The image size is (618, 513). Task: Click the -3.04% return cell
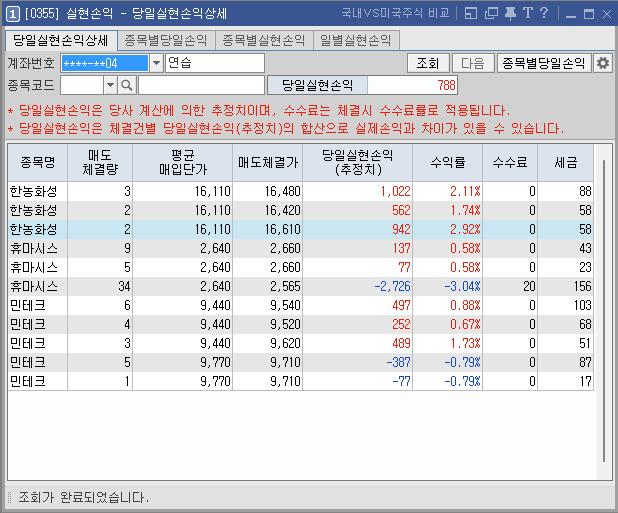[447, 286]
